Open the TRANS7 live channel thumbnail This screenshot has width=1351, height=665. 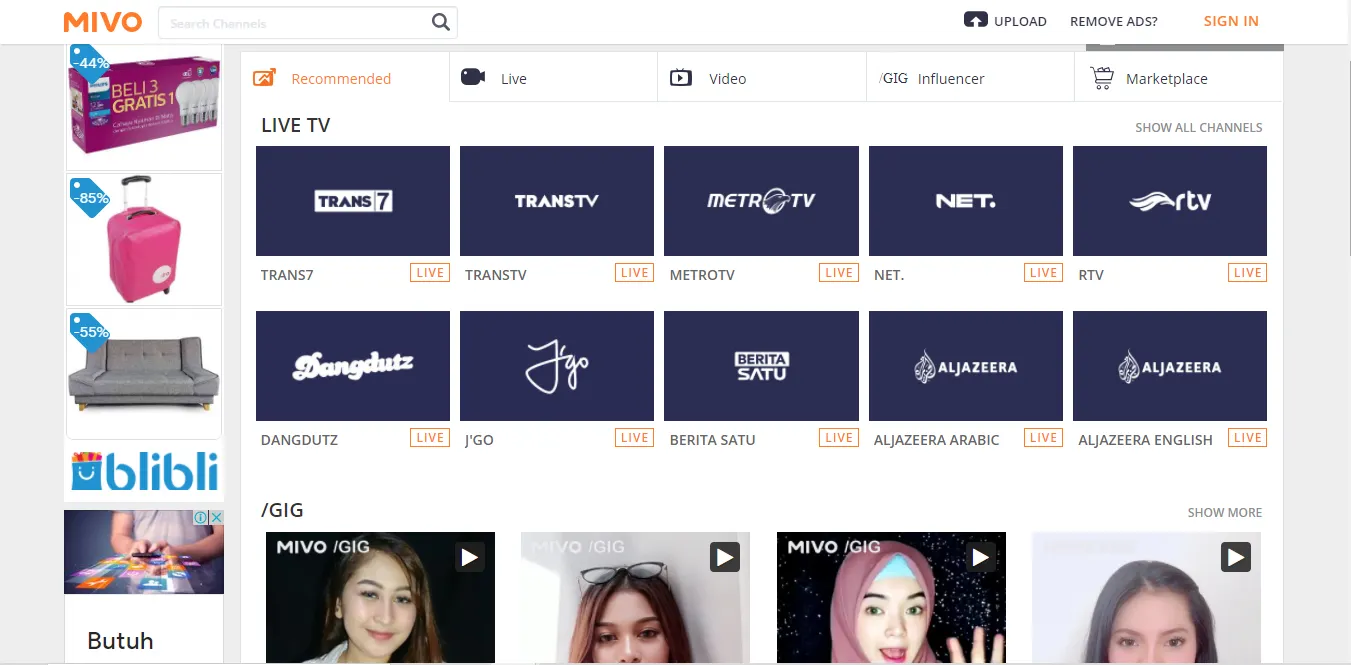tap(353, 201)
